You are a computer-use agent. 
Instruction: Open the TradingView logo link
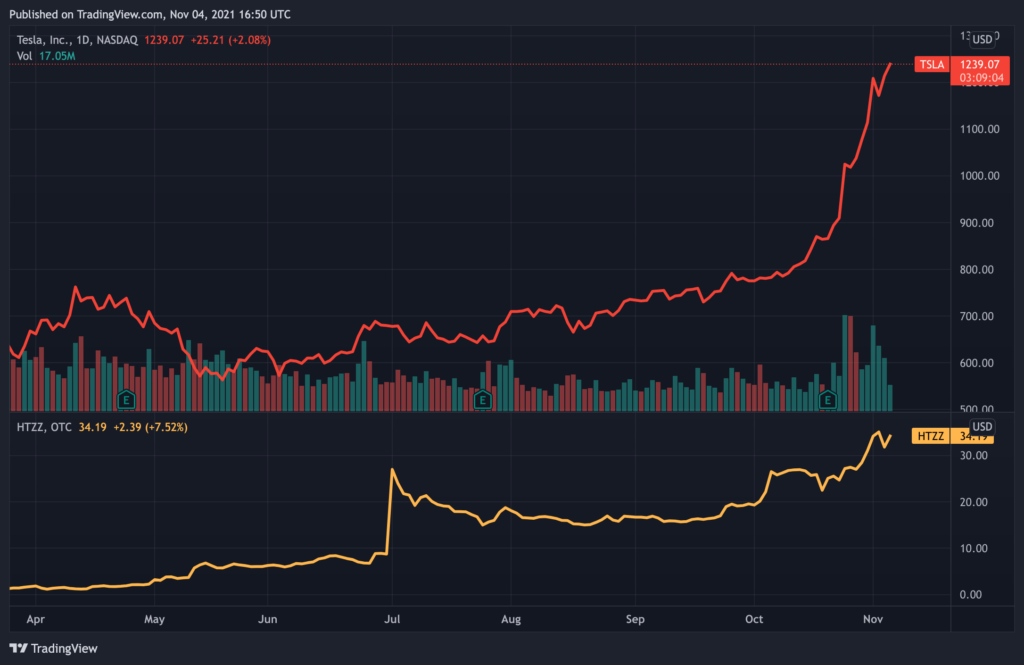(54, 648)
